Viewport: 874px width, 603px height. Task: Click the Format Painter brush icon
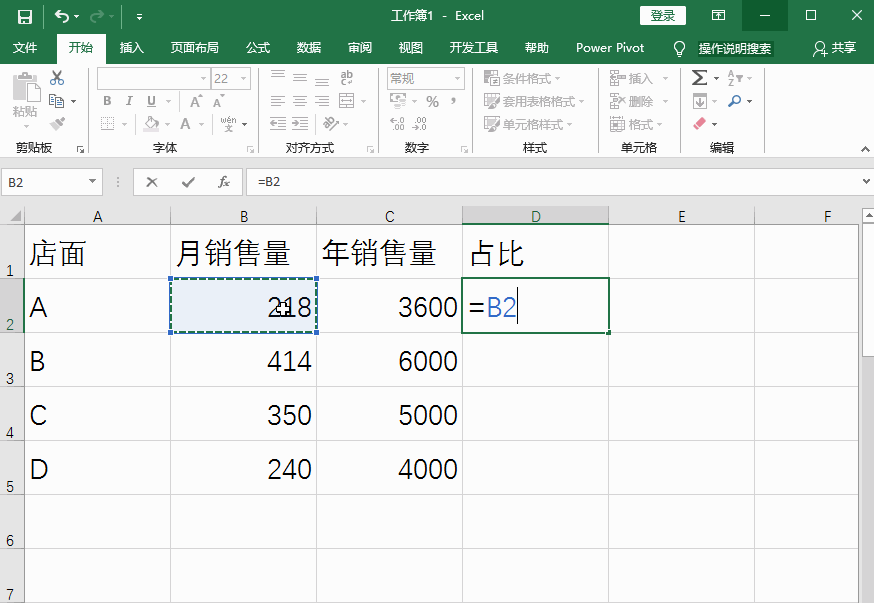tap(57, 124)
